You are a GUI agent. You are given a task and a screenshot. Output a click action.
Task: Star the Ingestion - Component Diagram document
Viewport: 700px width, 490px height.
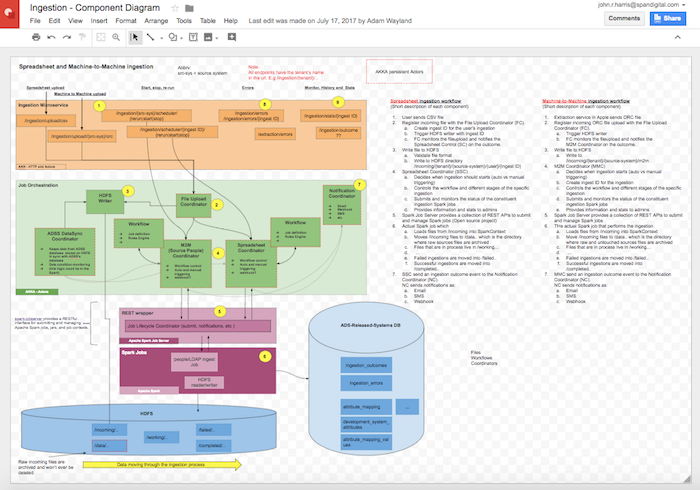[175, 8]
